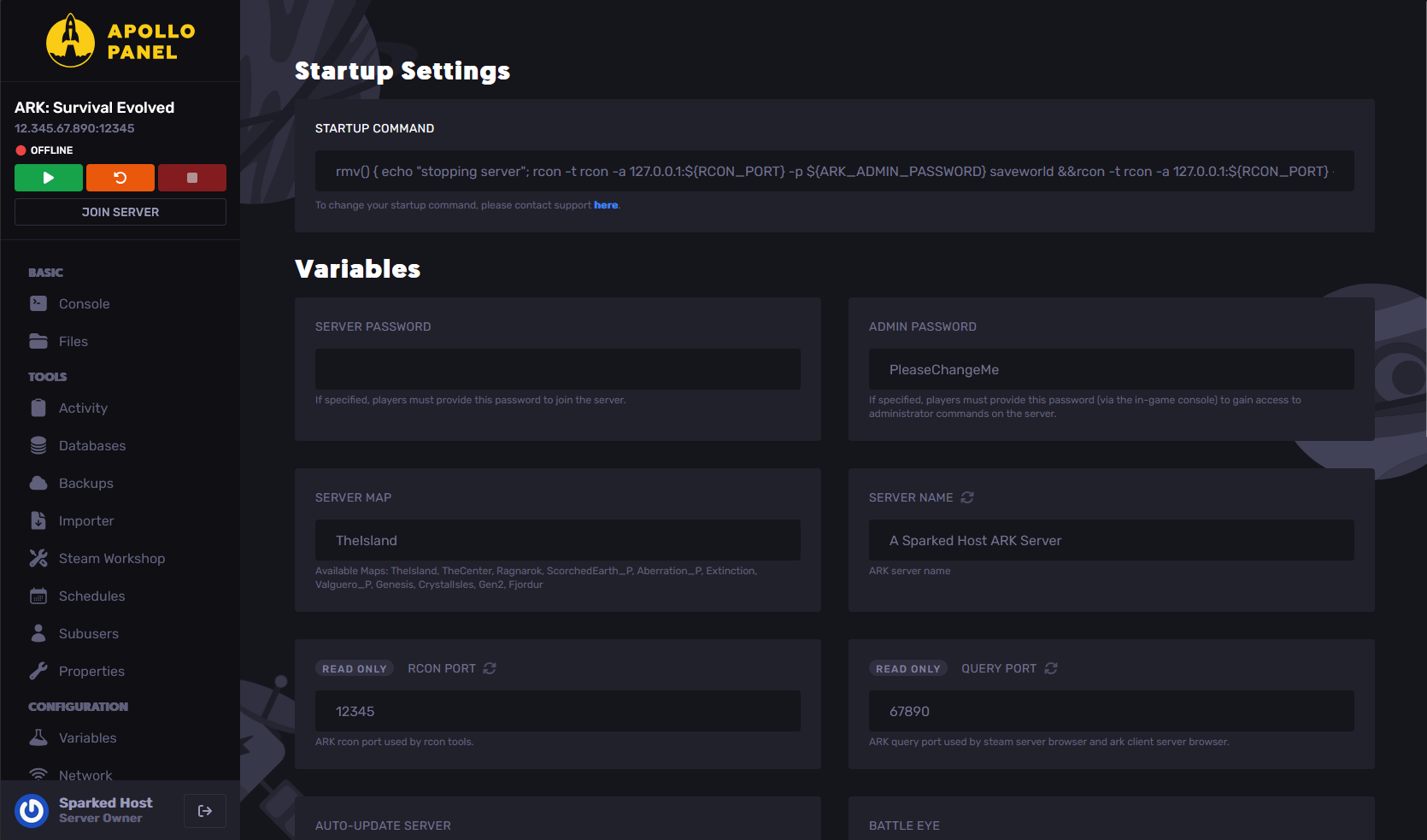The width and height of the screenshot is (1427, 840).
Task: Click the refresh icon next to Server Name
Action: [967, 497]
